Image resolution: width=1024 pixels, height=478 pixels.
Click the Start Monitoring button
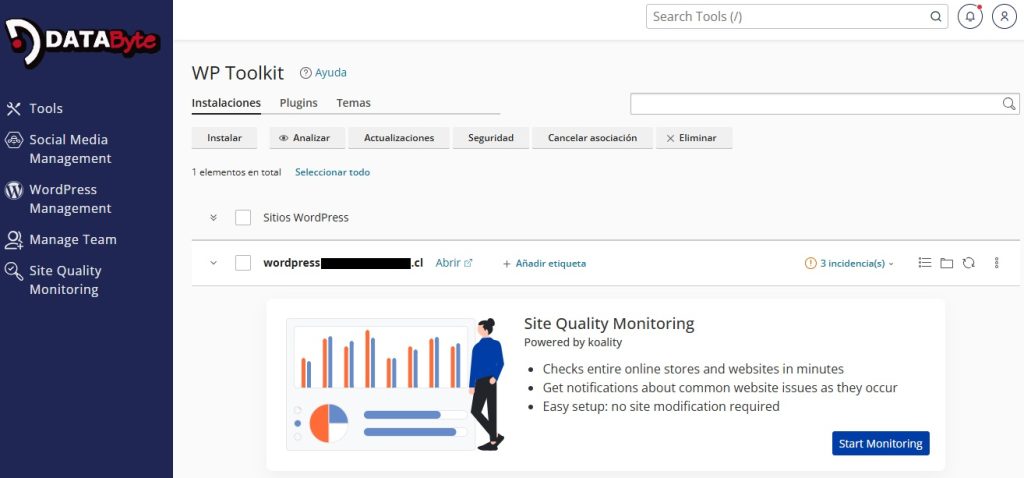pyautogui.click(x=880, y=443)
